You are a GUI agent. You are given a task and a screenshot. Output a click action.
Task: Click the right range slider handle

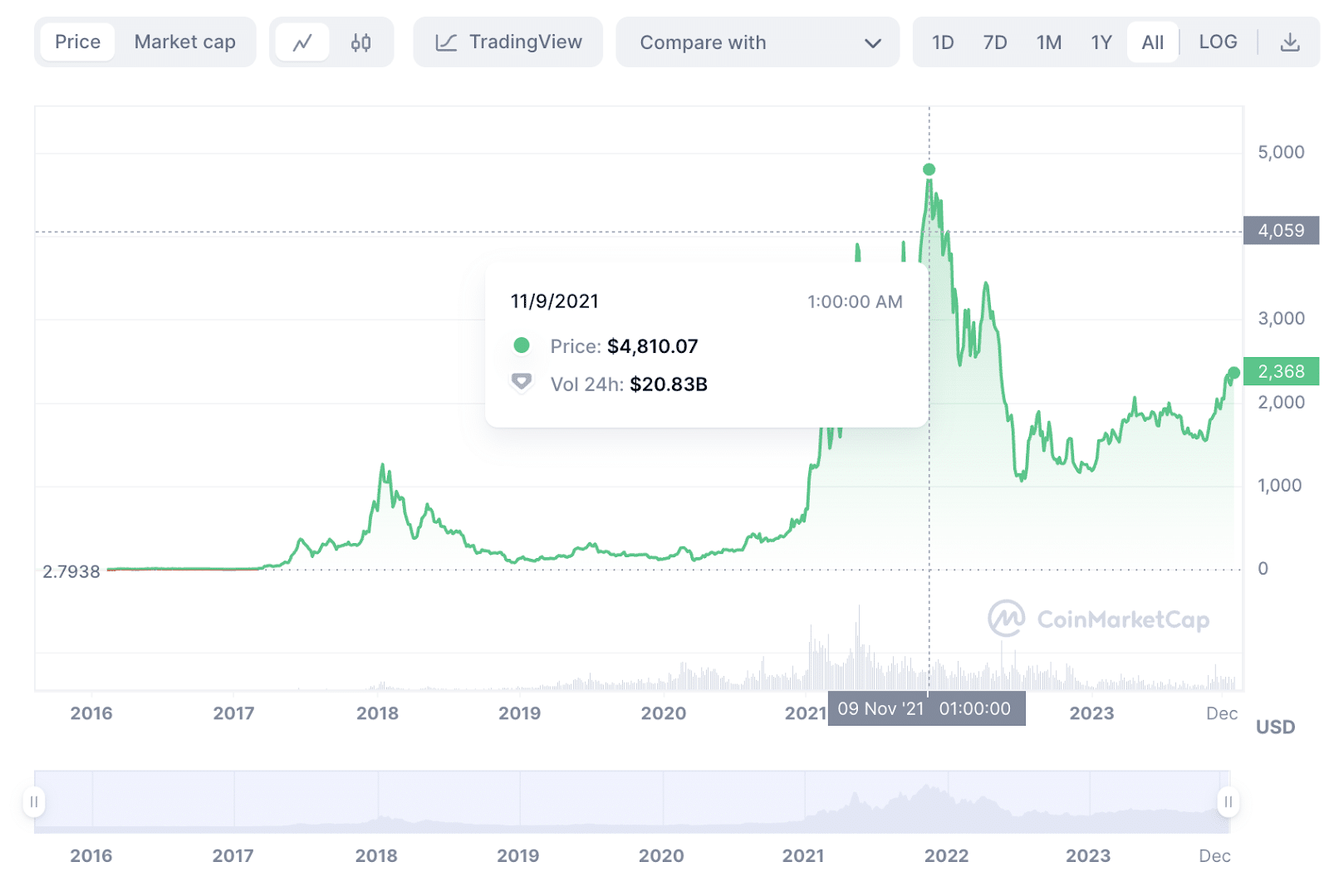[x=1228, y=801]
